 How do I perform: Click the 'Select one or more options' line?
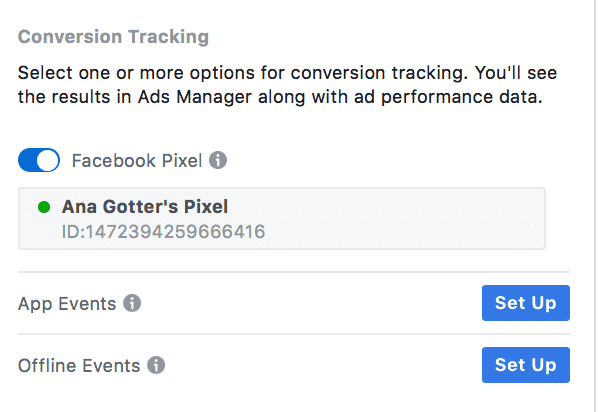pyautogui.click(x=288, y=73)
